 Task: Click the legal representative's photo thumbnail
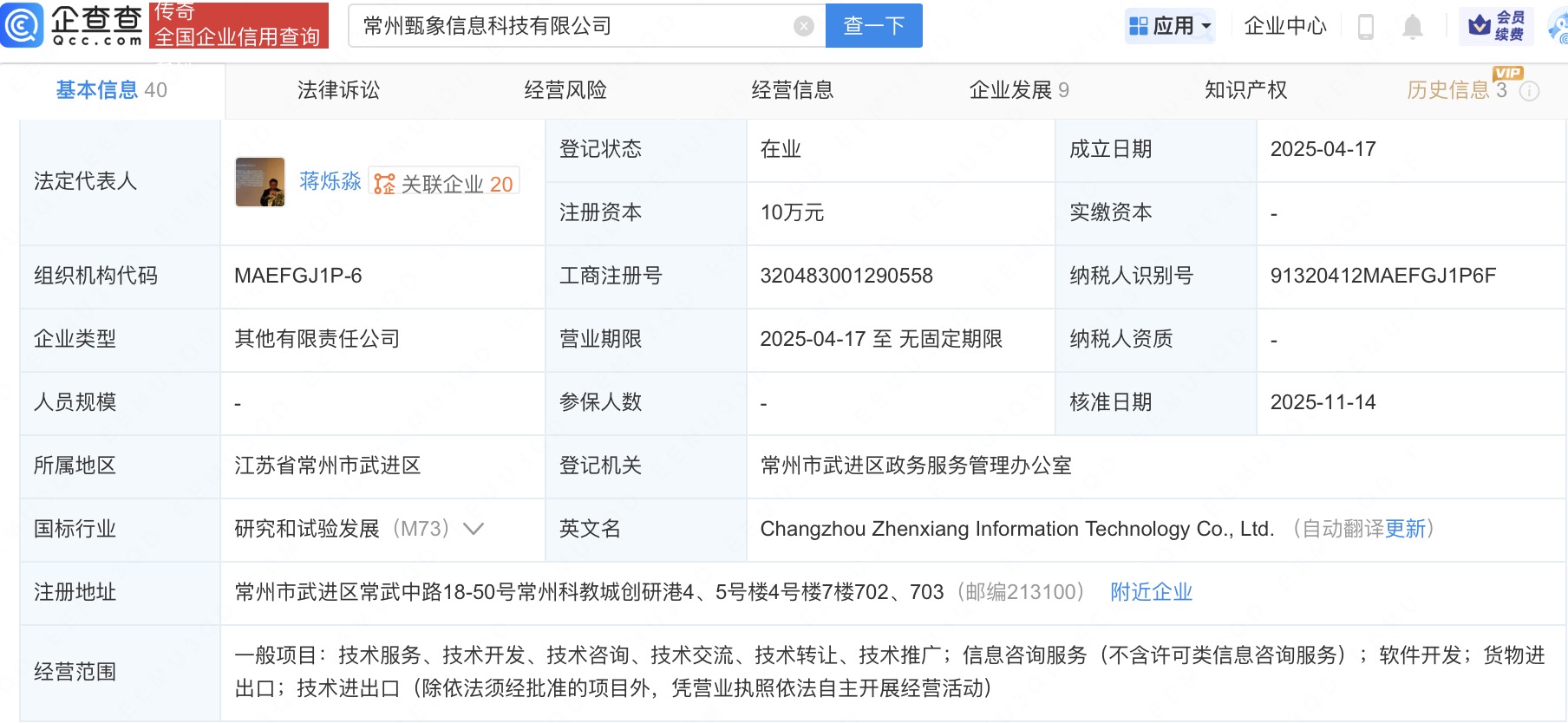260,182
